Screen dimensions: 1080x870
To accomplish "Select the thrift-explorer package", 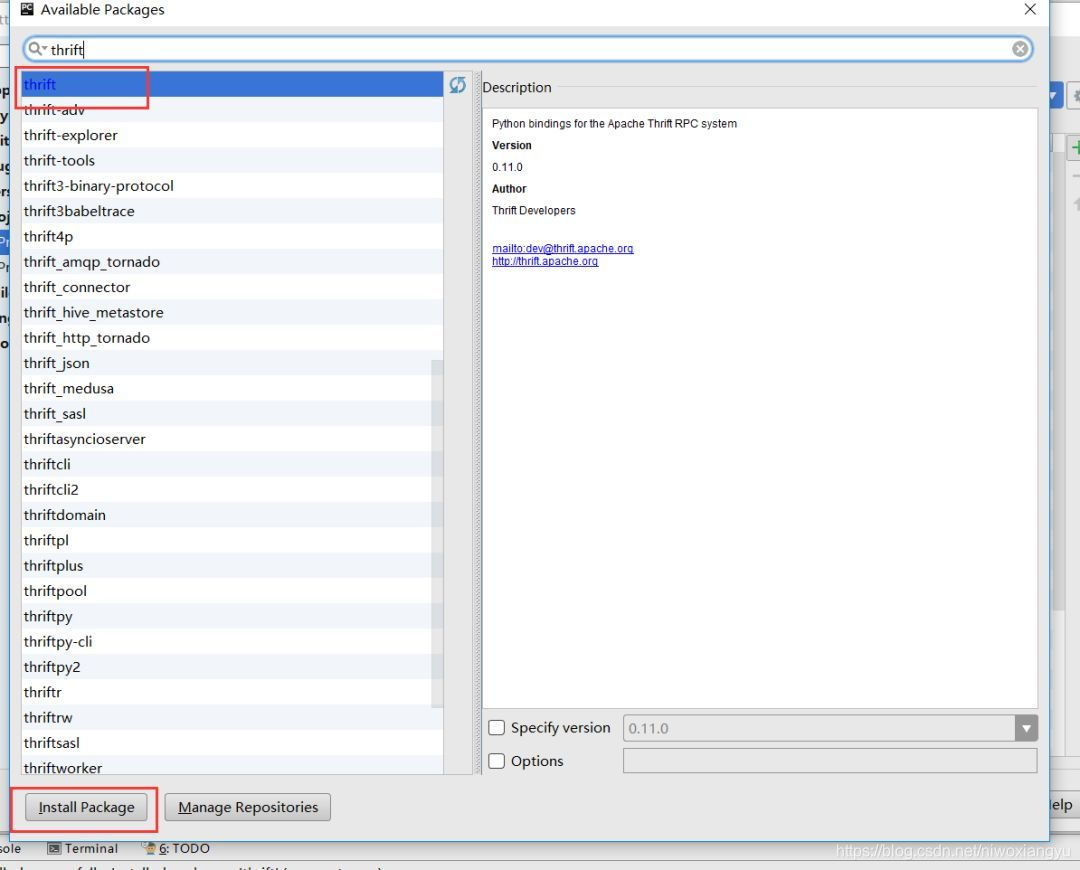I will [x=232, y=135].
